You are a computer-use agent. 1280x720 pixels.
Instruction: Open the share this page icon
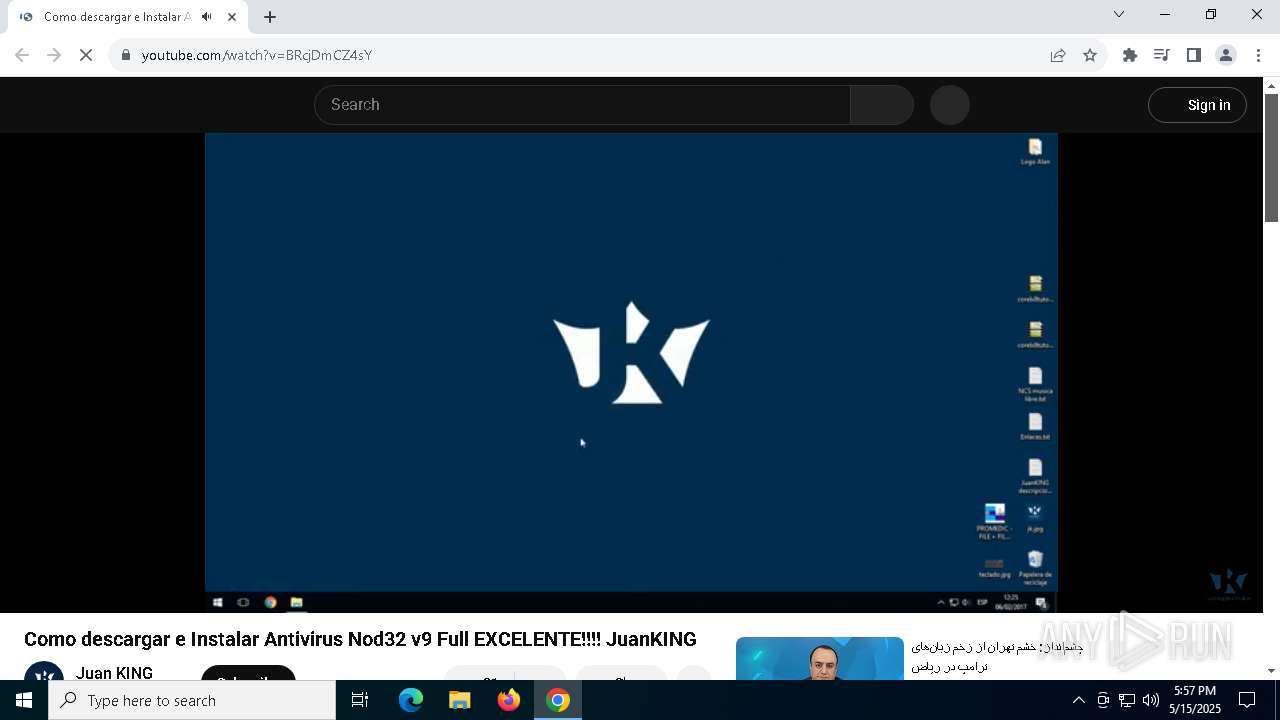coord(1058,55)
